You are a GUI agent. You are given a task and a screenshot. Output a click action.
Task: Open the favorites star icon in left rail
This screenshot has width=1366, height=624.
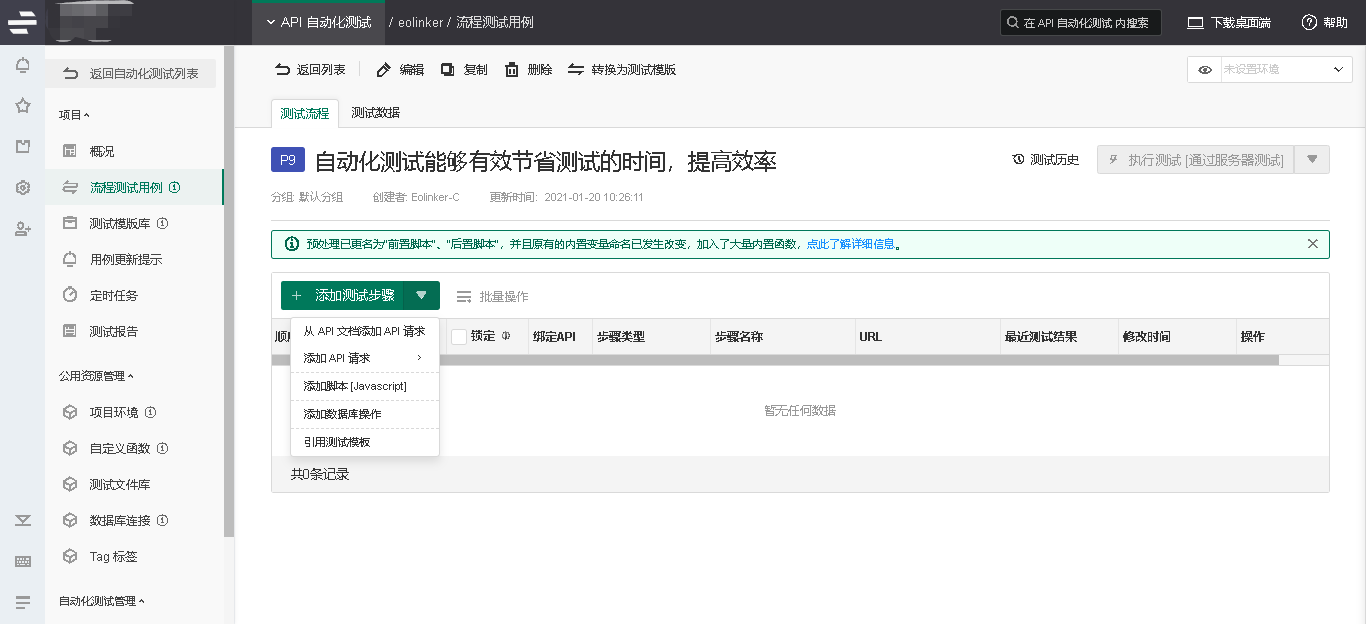click(23, 106)
